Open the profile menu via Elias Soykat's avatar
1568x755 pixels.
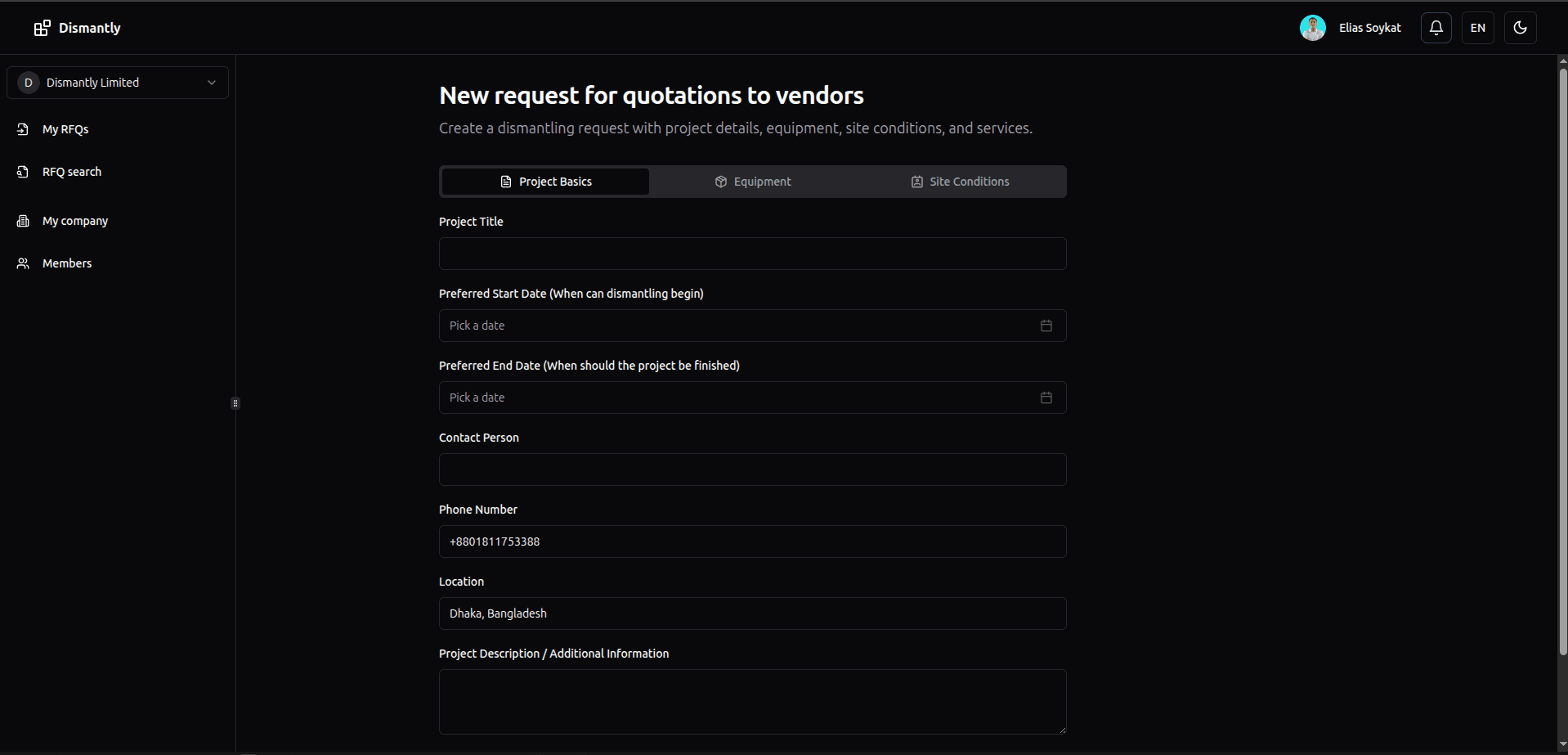1313,27
